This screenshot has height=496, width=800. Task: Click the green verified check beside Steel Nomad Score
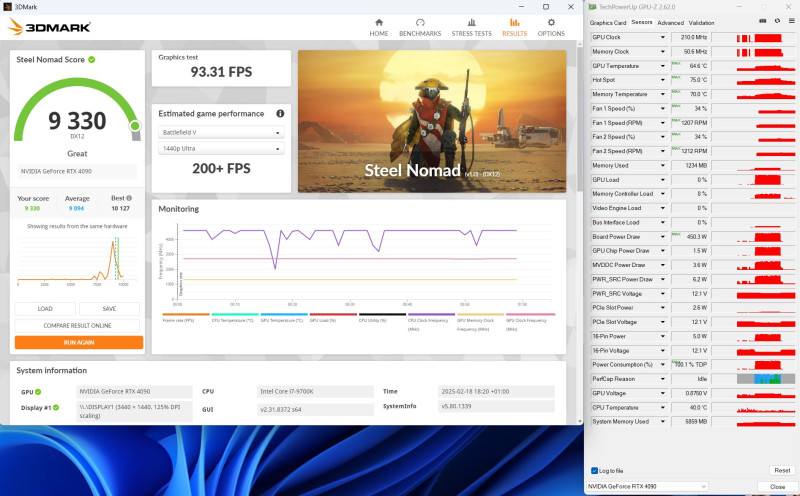tap(91, 59)
